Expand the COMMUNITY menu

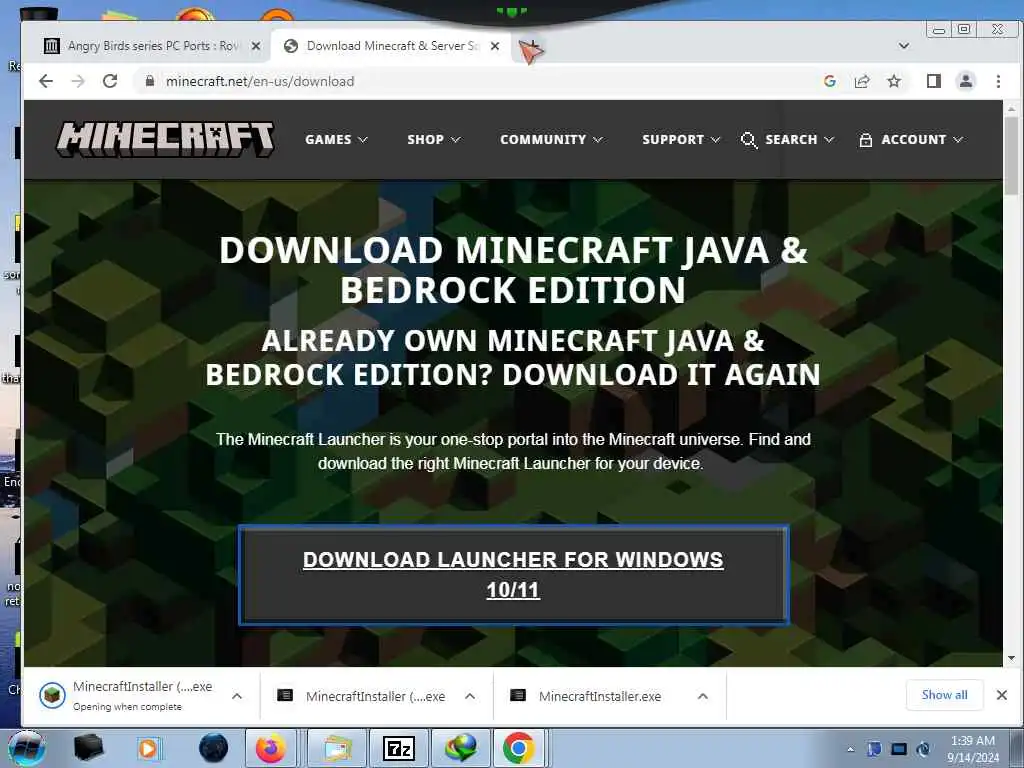point(551,139)
